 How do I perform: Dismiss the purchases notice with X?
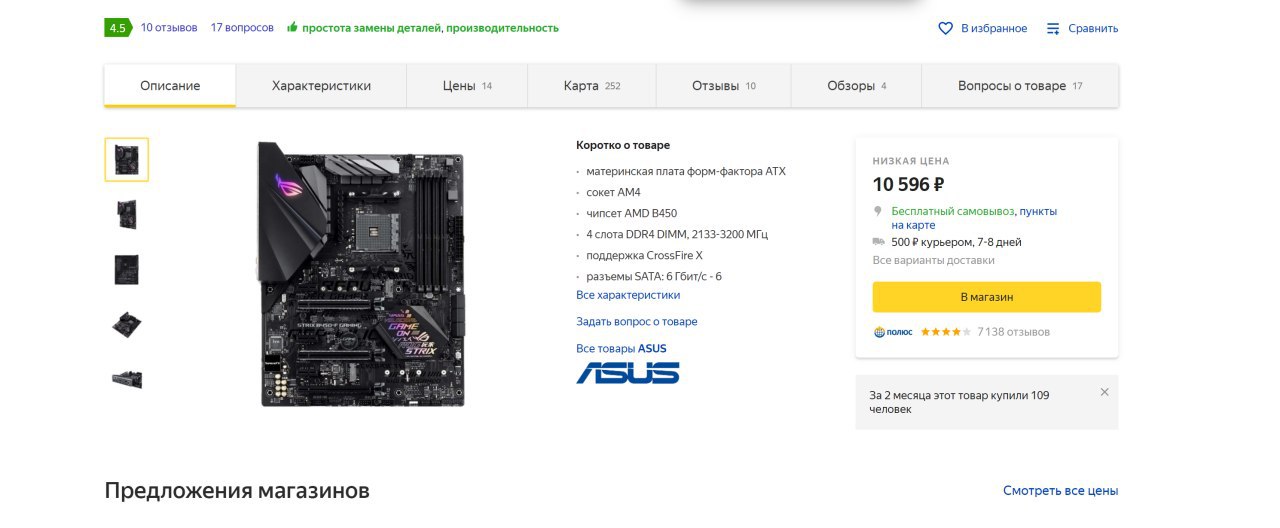point(1104,392)
